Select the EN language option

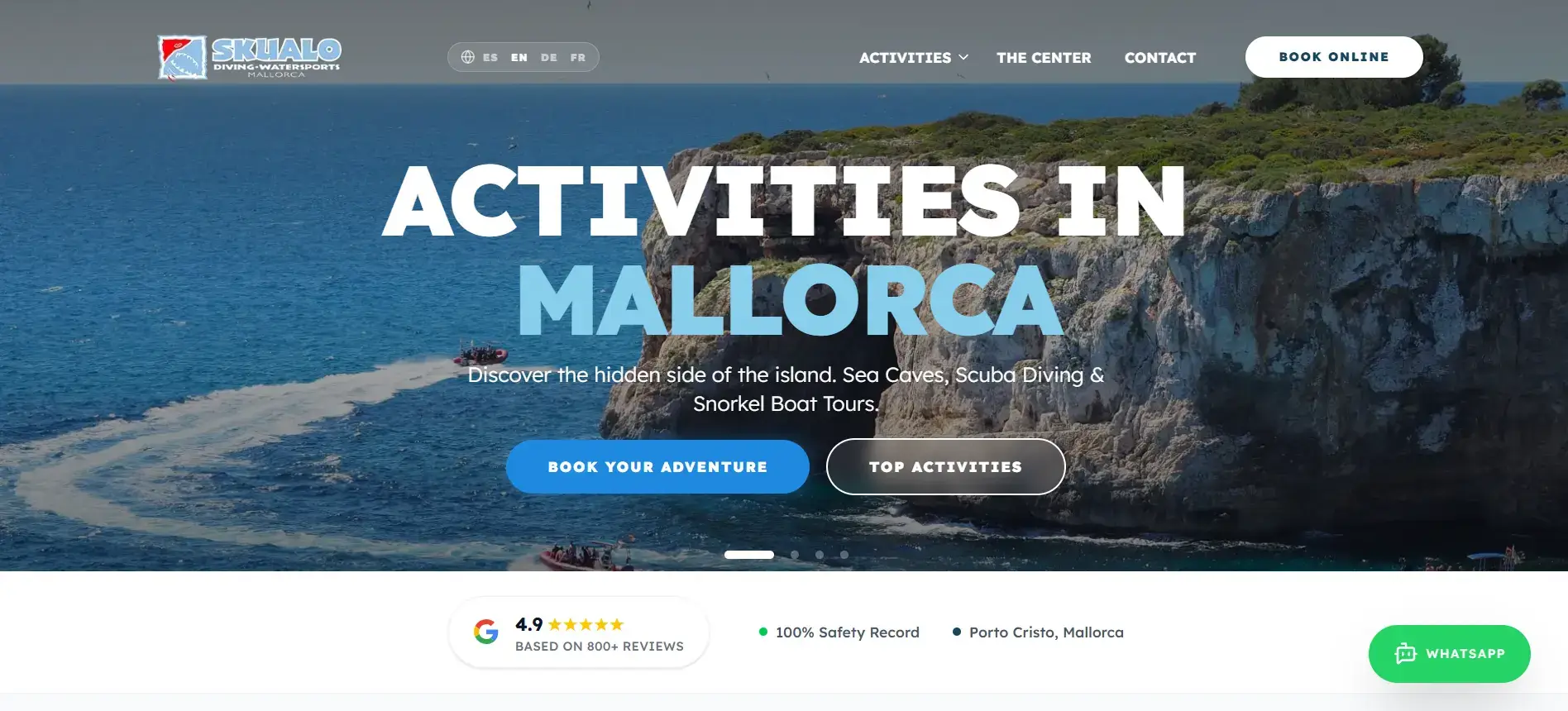519,58
